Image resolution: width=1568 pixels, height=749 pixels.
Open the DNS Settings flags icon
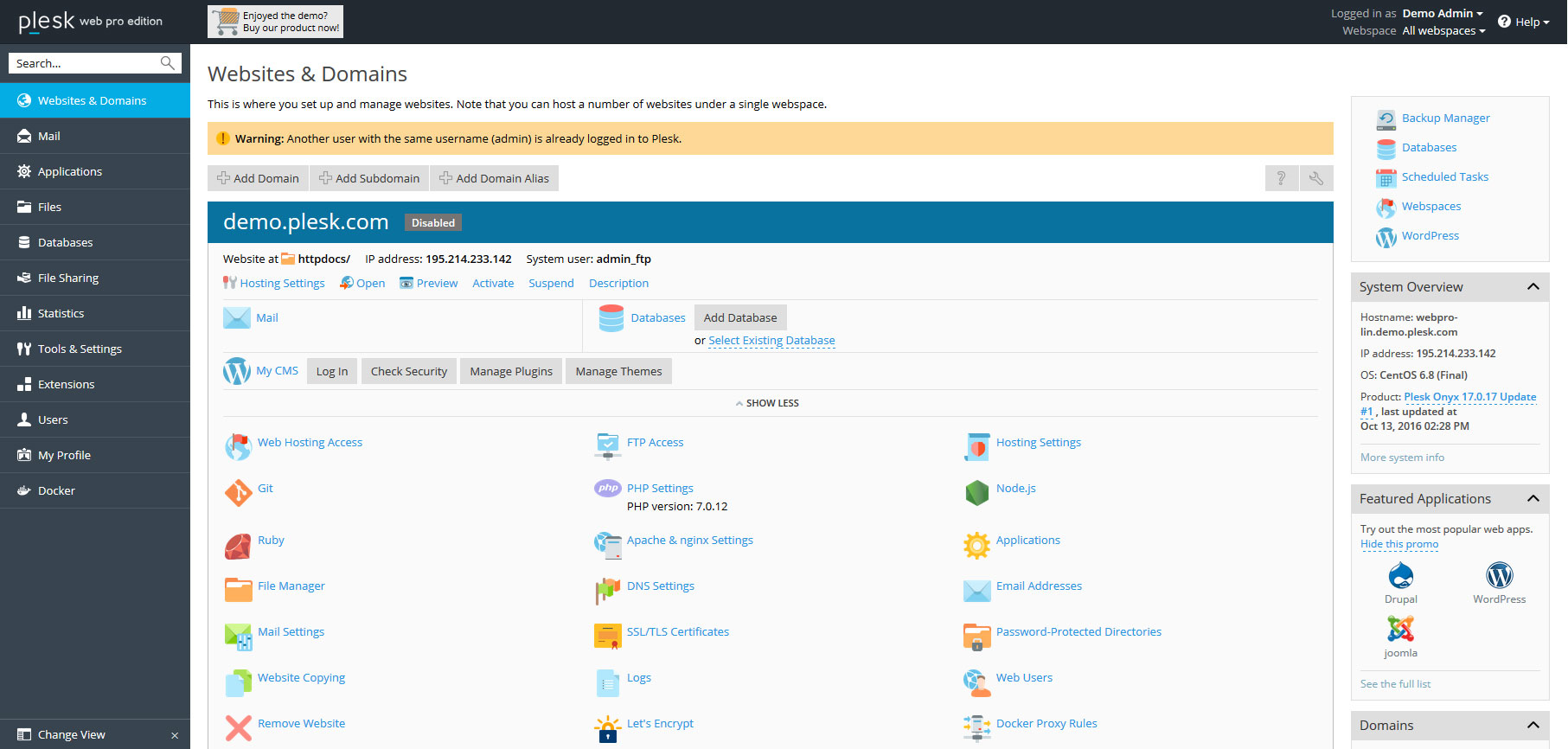[x=608, y=591]
